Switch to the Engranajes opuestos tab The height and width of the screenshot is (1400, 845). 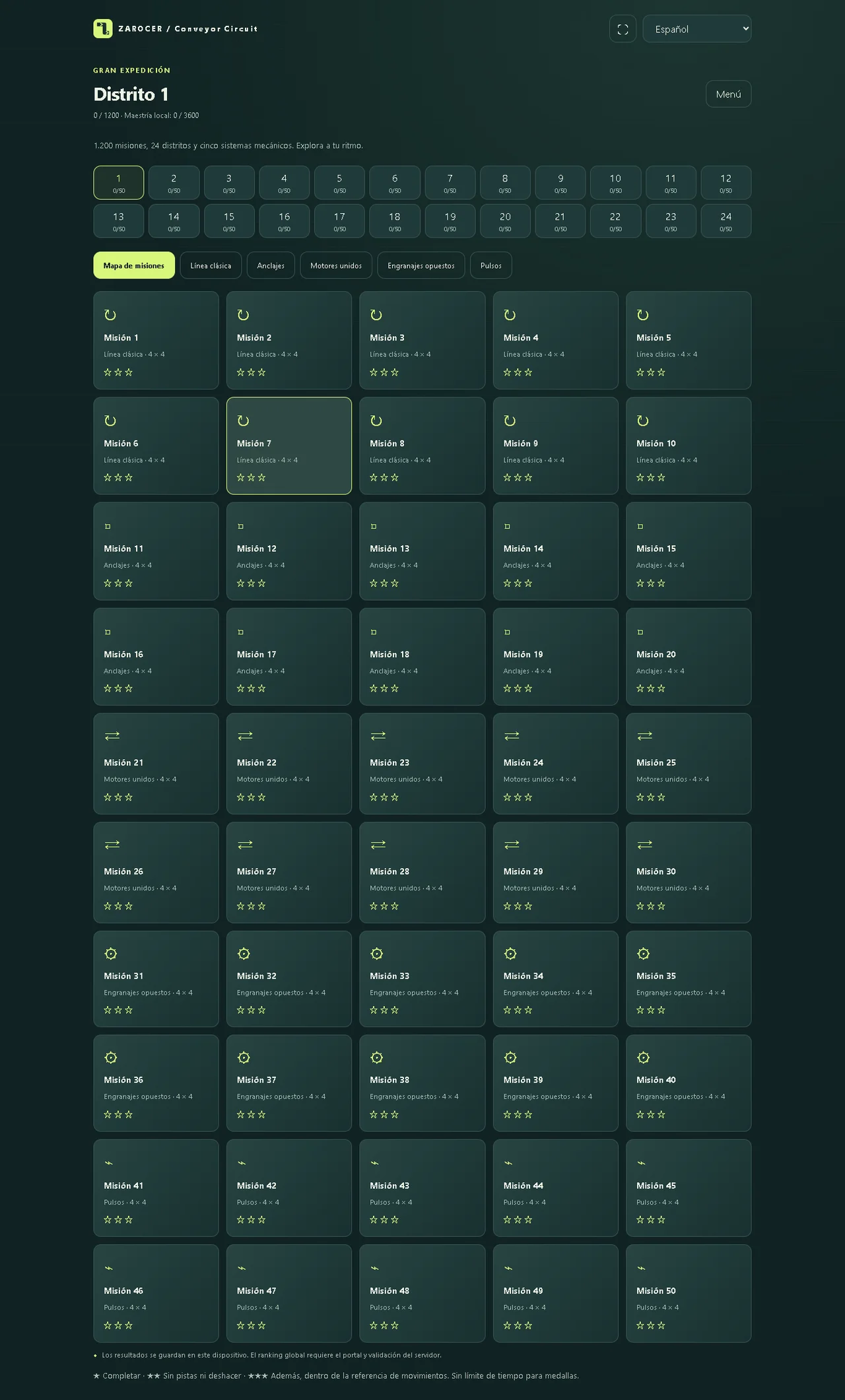(x=421, y=265)
